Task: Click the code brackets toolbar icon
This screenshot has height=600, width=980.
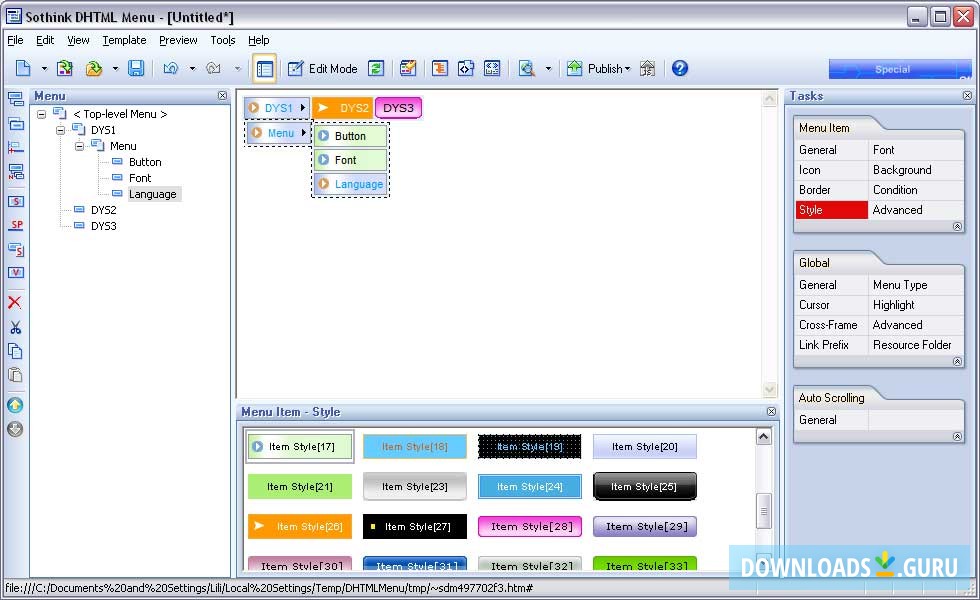Action: tap(466, 68)
